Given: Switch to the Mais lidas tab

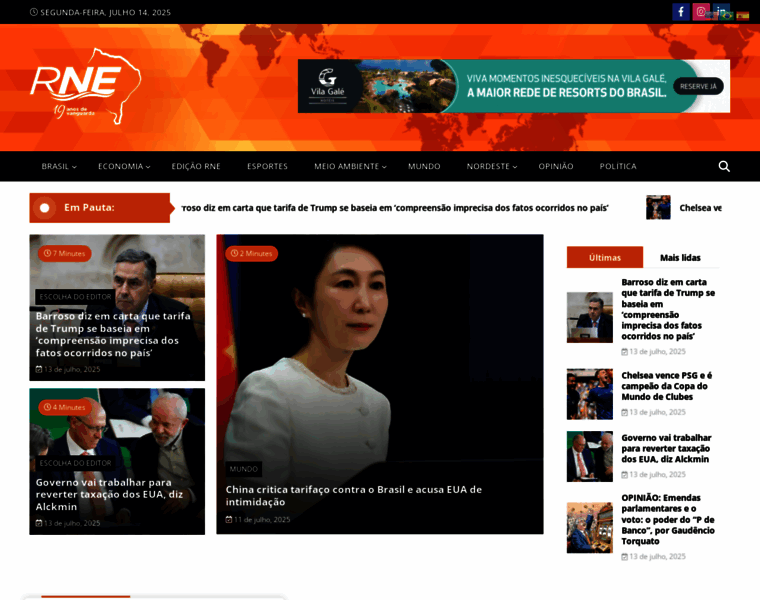Looking at the screenshot, I should click(680, 257).
